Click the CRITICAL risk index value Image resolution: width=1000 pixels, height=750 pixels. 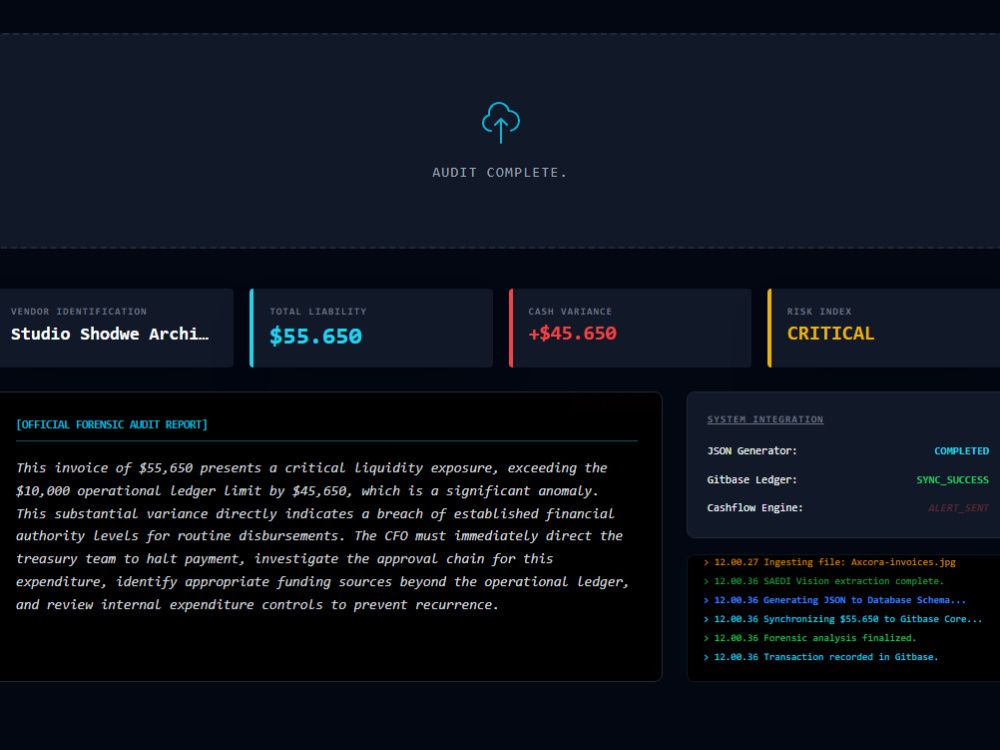click(830, 334)
